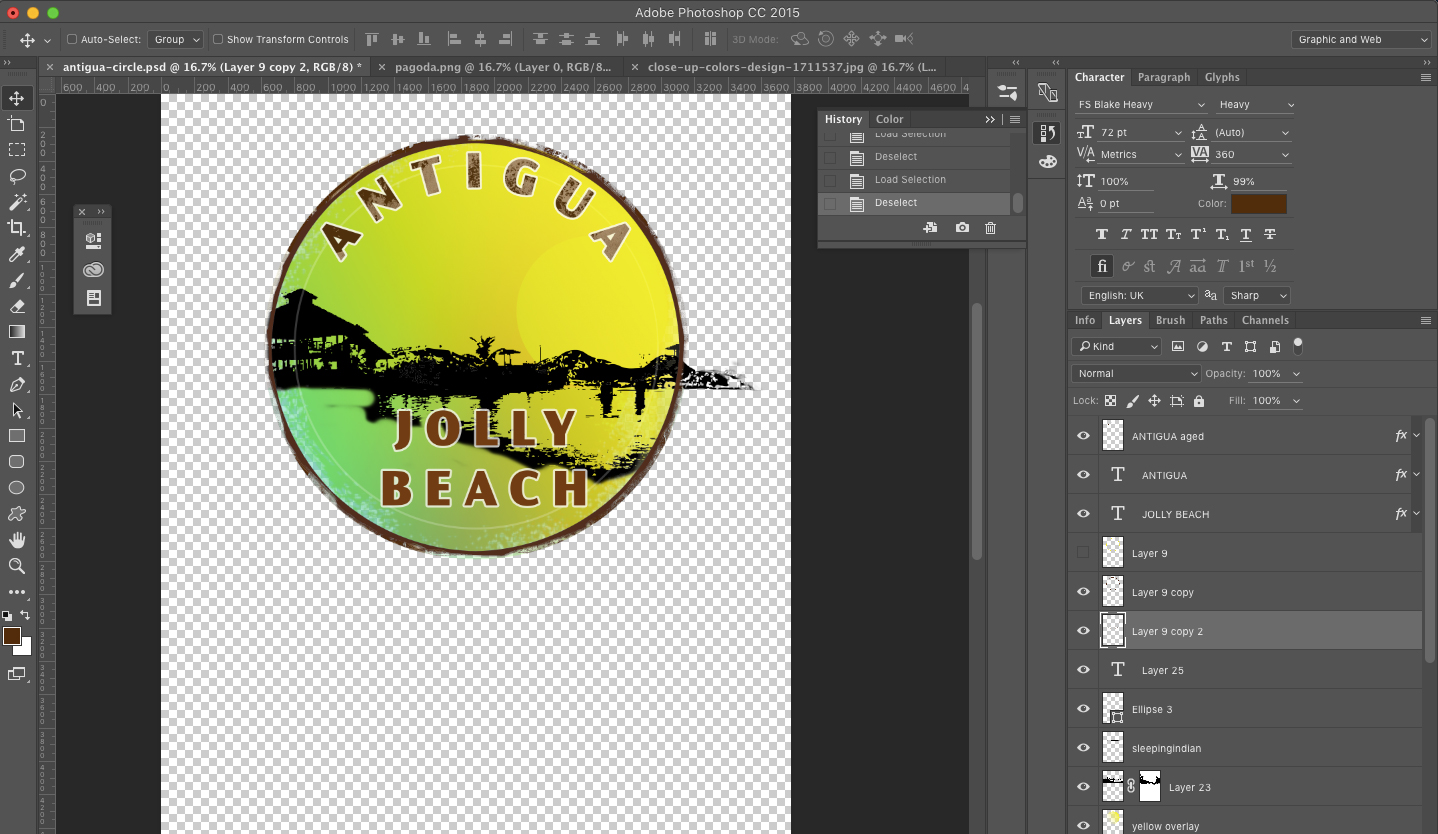1438x834 pixels.
Task: Select the Horizontal Type tool
Action: coord(17,358)
